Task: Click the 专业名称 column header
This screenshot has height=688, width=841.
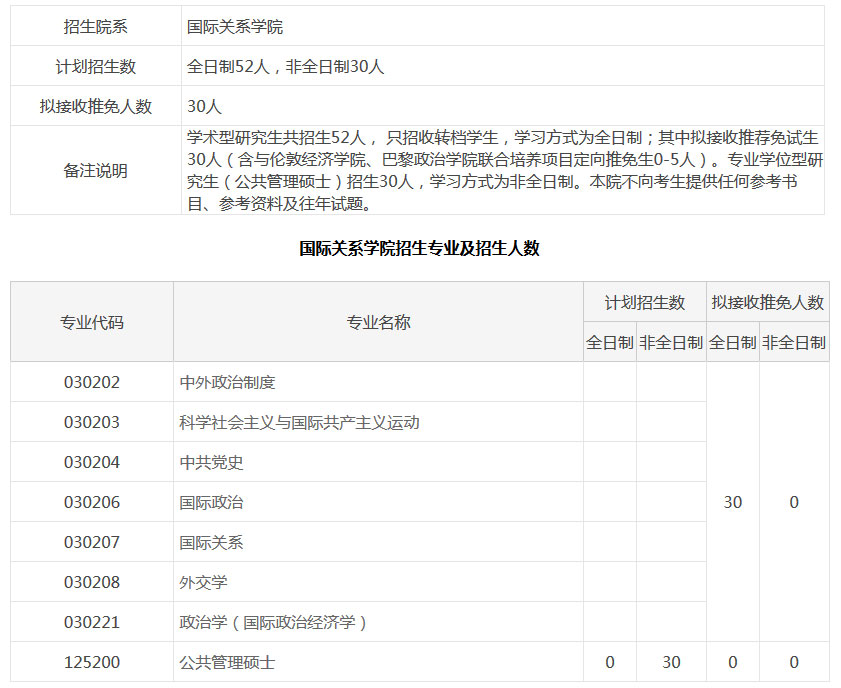Action: (x=378, y=322)
